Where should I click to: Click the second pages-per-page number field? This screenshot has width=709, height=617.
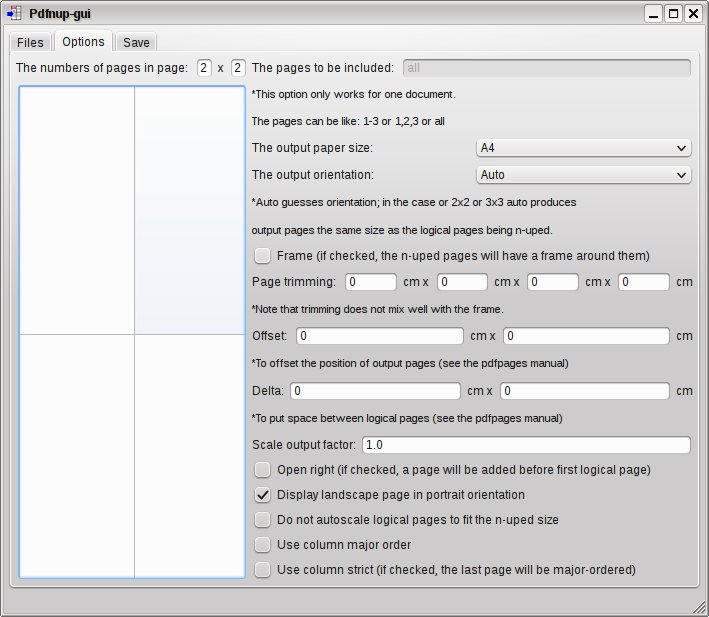point(238,68)
